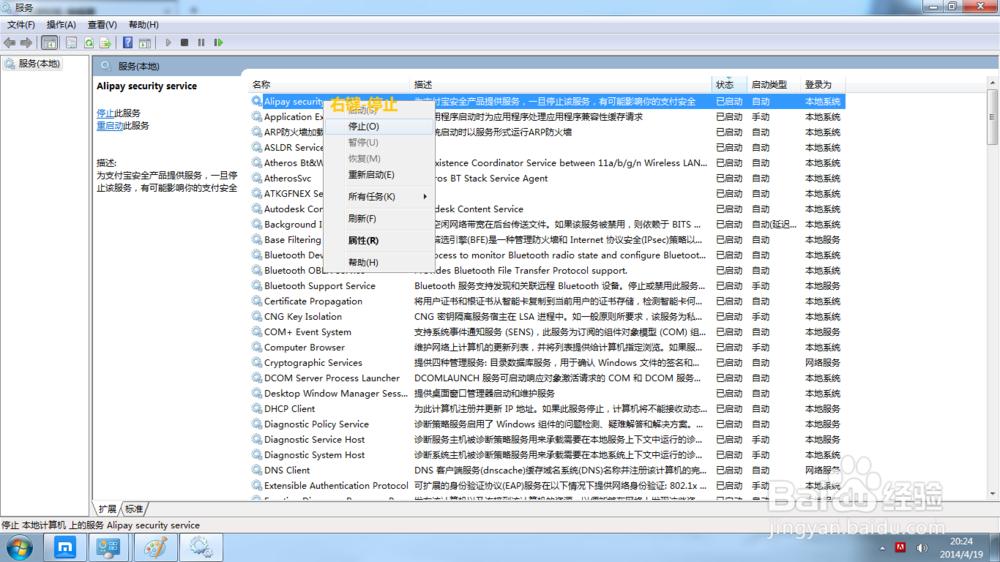Screen dimensions: 1000x562
Task: Click the Pause Service toolbar icon
Action: point(201,43)
